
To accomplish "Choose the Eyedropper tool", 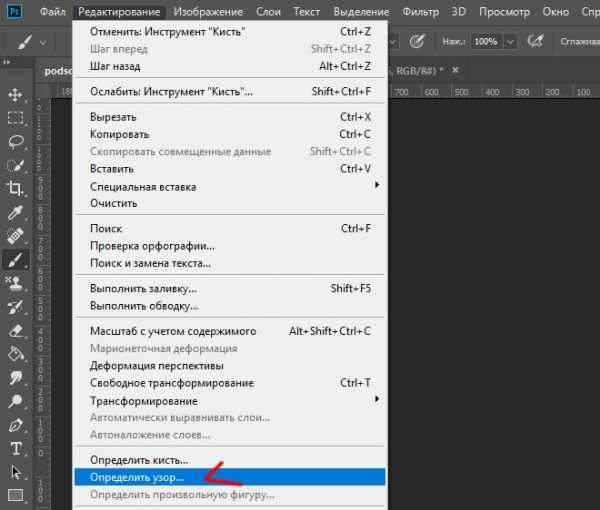I will tap(16, 212).
